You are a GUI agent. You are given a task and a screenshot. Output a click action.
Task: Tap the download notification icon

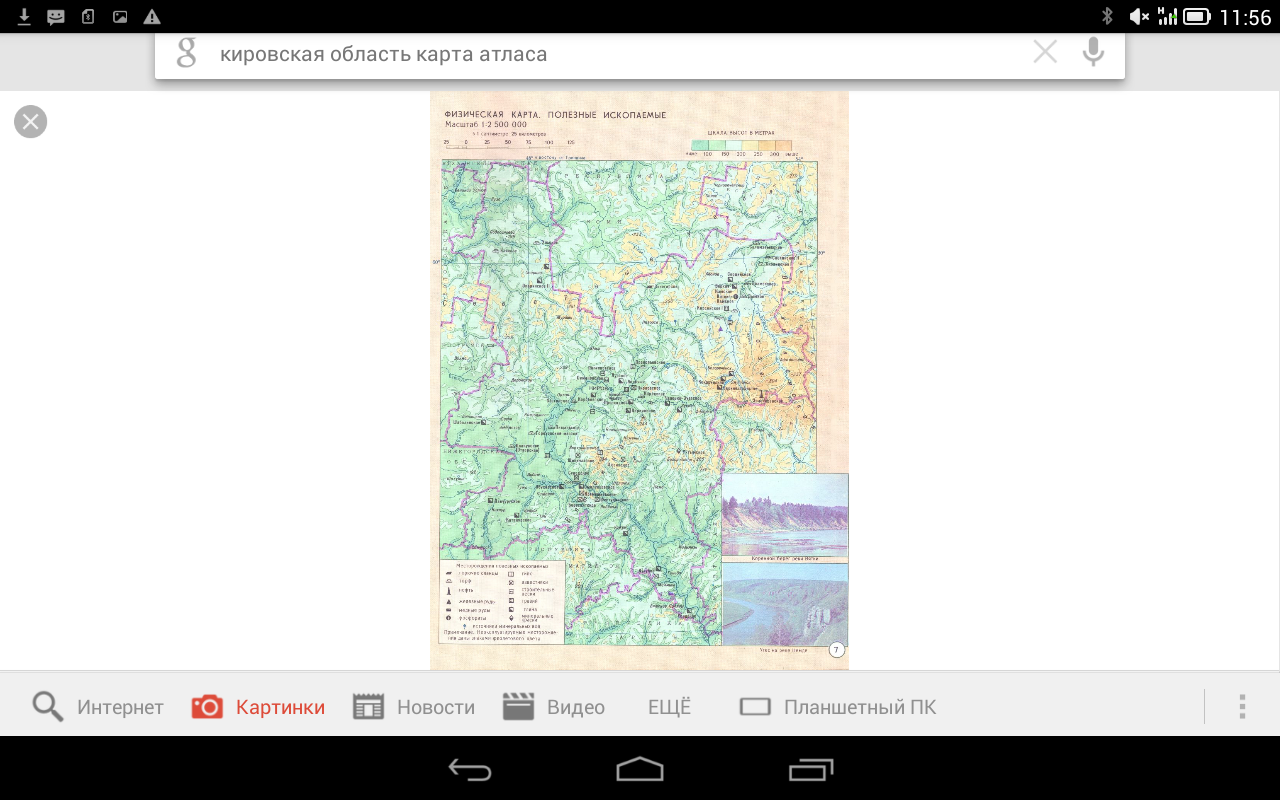24,16
